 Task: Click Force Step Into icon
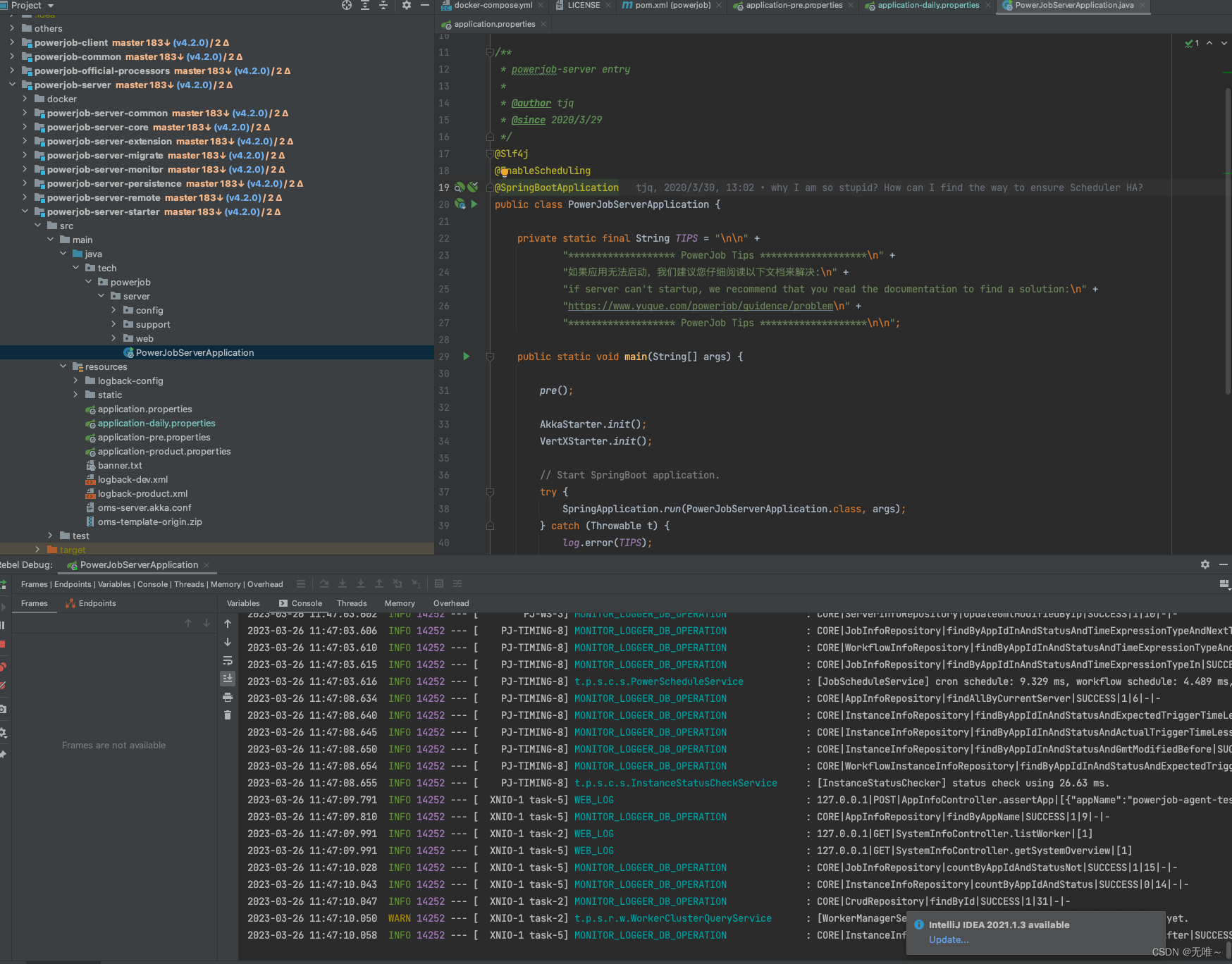tap(361, 583)
